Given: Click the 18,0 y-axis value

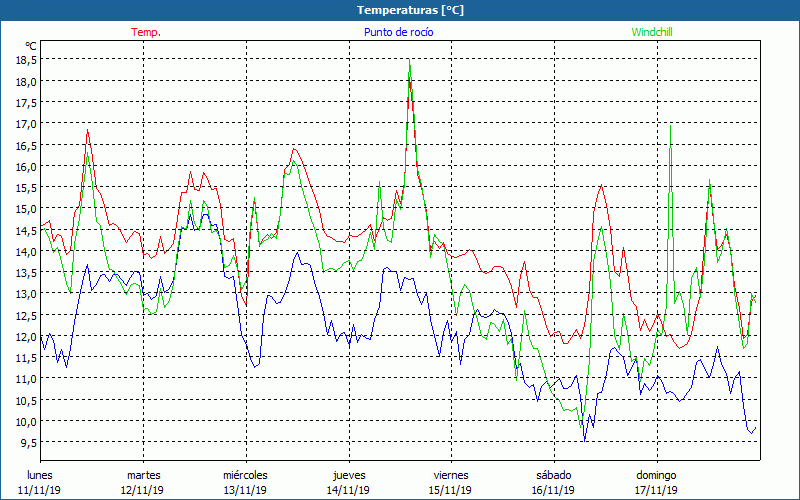Looking at the screenshot, I should click(x=27, y=81).
